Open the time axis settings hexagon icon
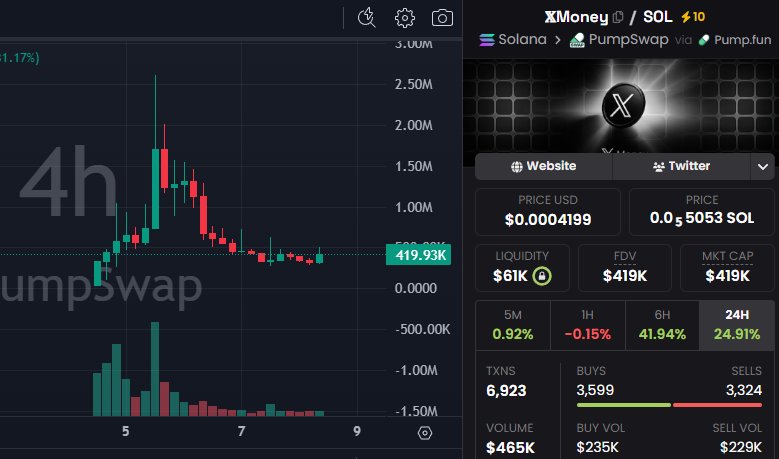 425,433
